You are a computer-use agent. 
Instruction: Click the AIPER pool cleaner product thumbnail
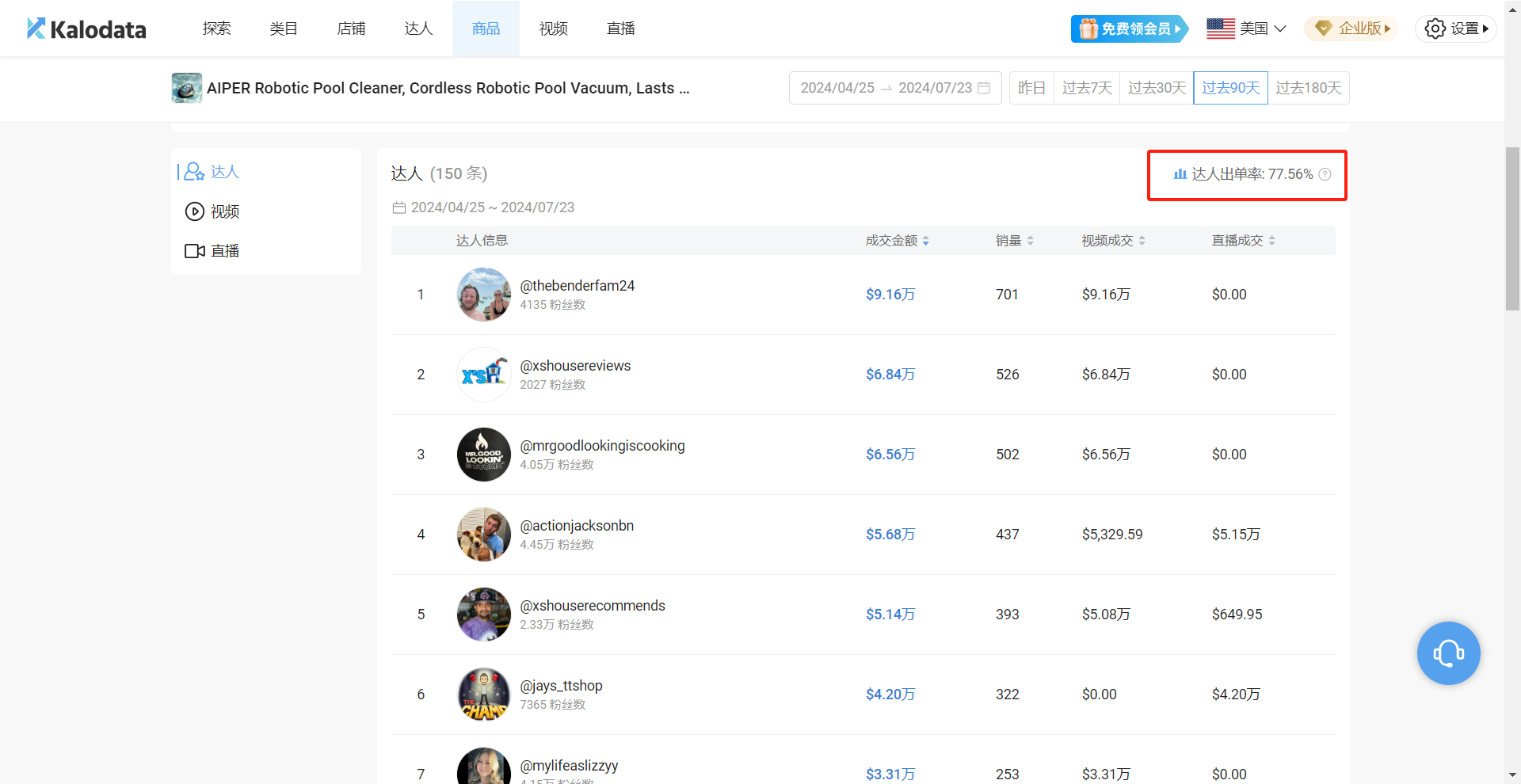pos(186,88)
